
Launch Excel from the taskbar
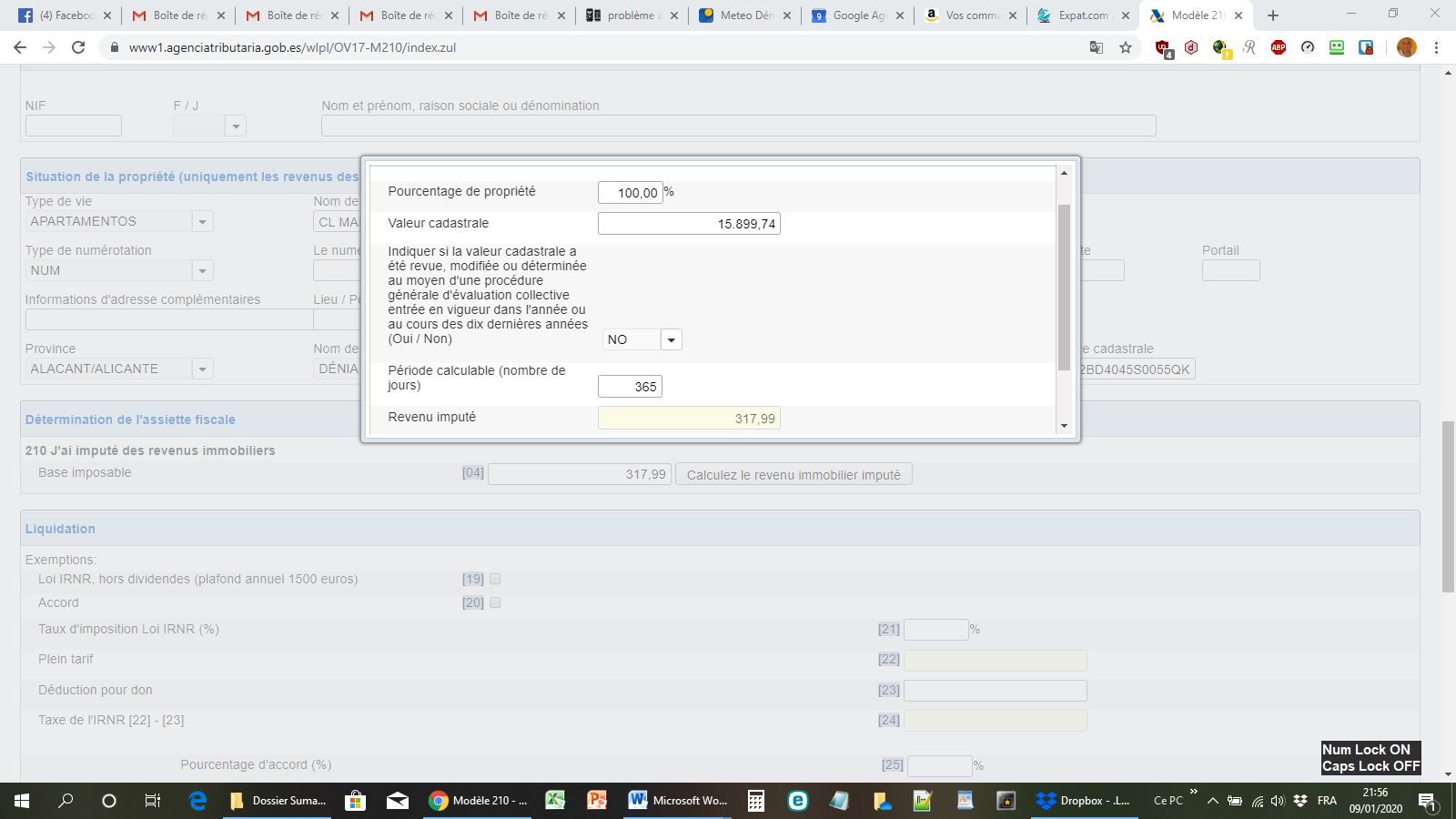tap(555, 801)
